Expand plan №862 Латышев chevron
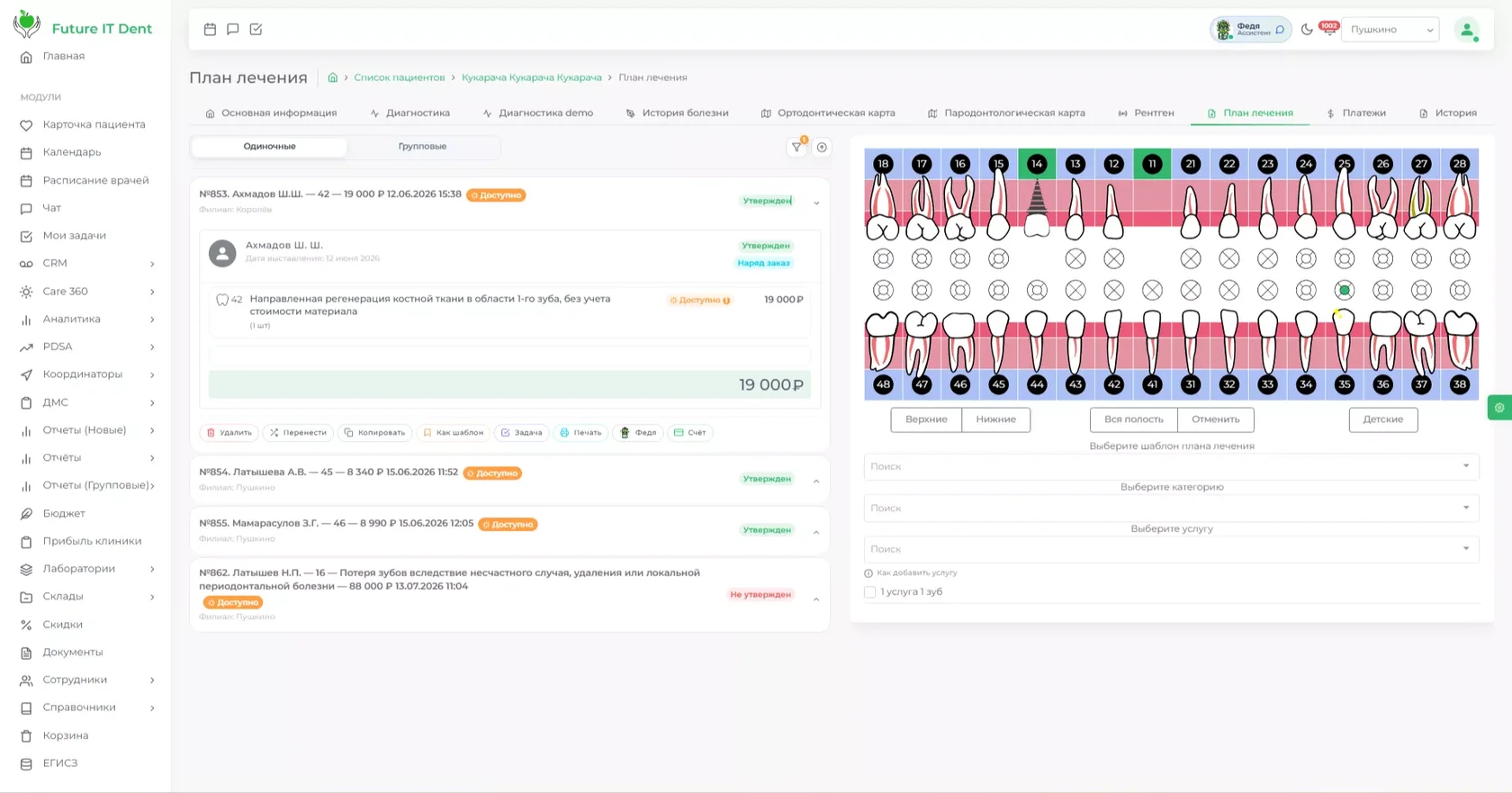Screen dimensions: 1512x793 coord(816,599)
